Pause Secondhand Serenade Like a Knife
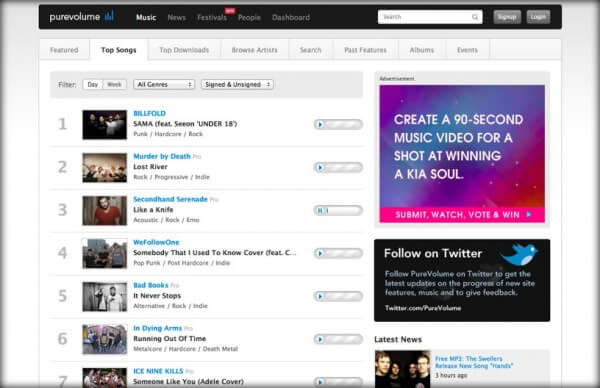 pos(320,210)
